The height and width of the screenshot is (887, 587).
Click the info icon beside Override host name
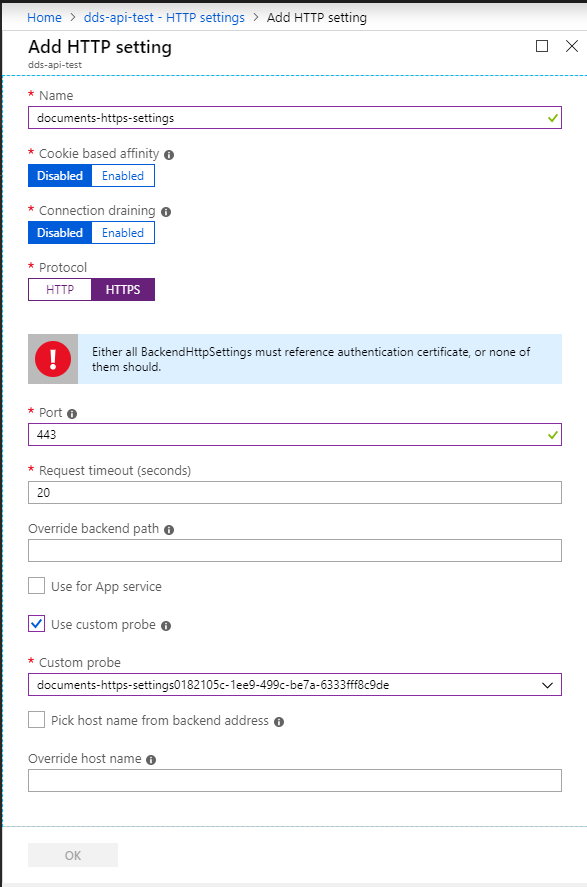149,759
